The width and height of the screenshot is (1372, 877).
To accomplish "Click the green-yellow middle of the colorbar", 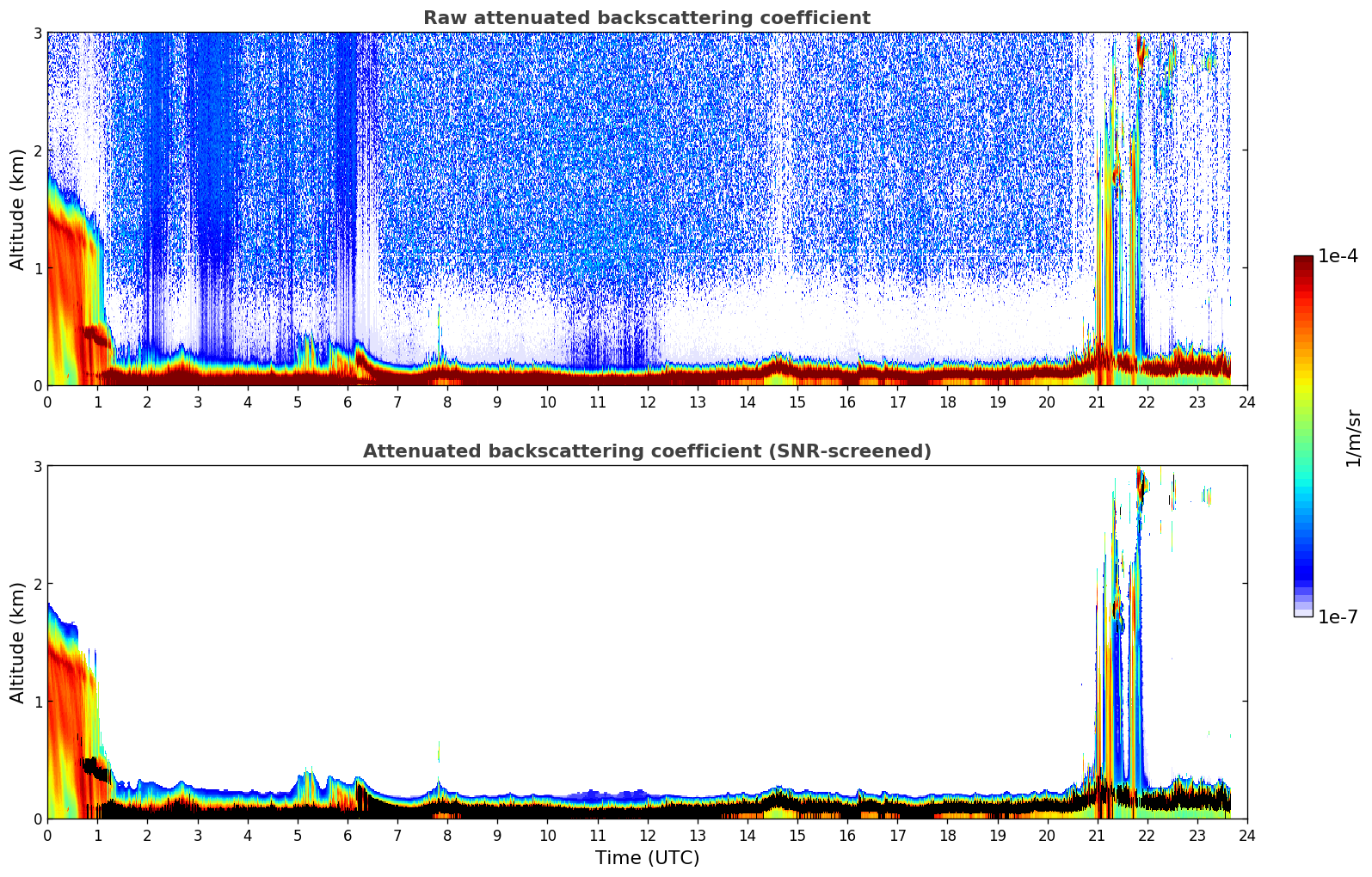I will (x=1303, y=413).
